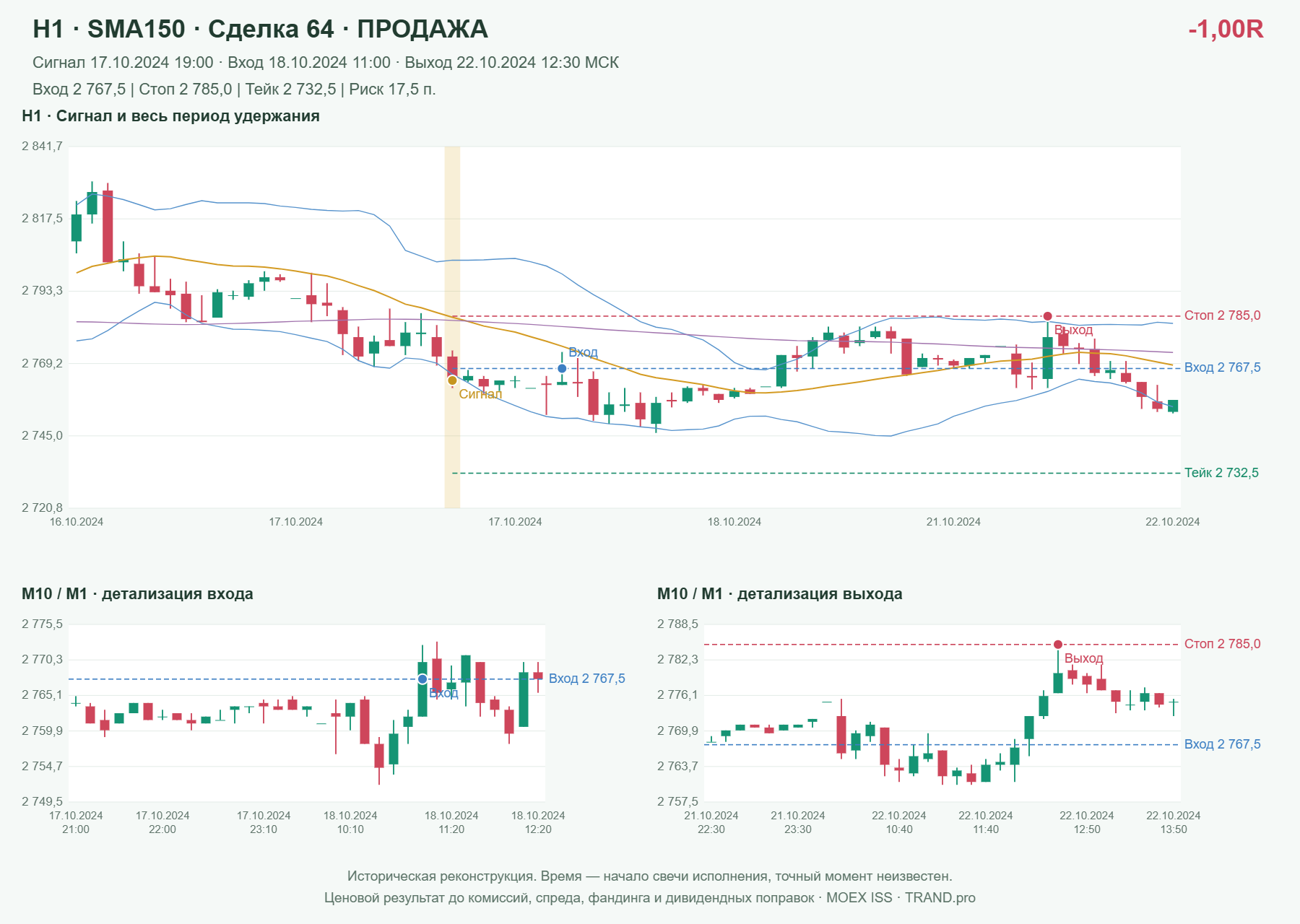Click the '22.10.2024 13:50' time label

1174,822
